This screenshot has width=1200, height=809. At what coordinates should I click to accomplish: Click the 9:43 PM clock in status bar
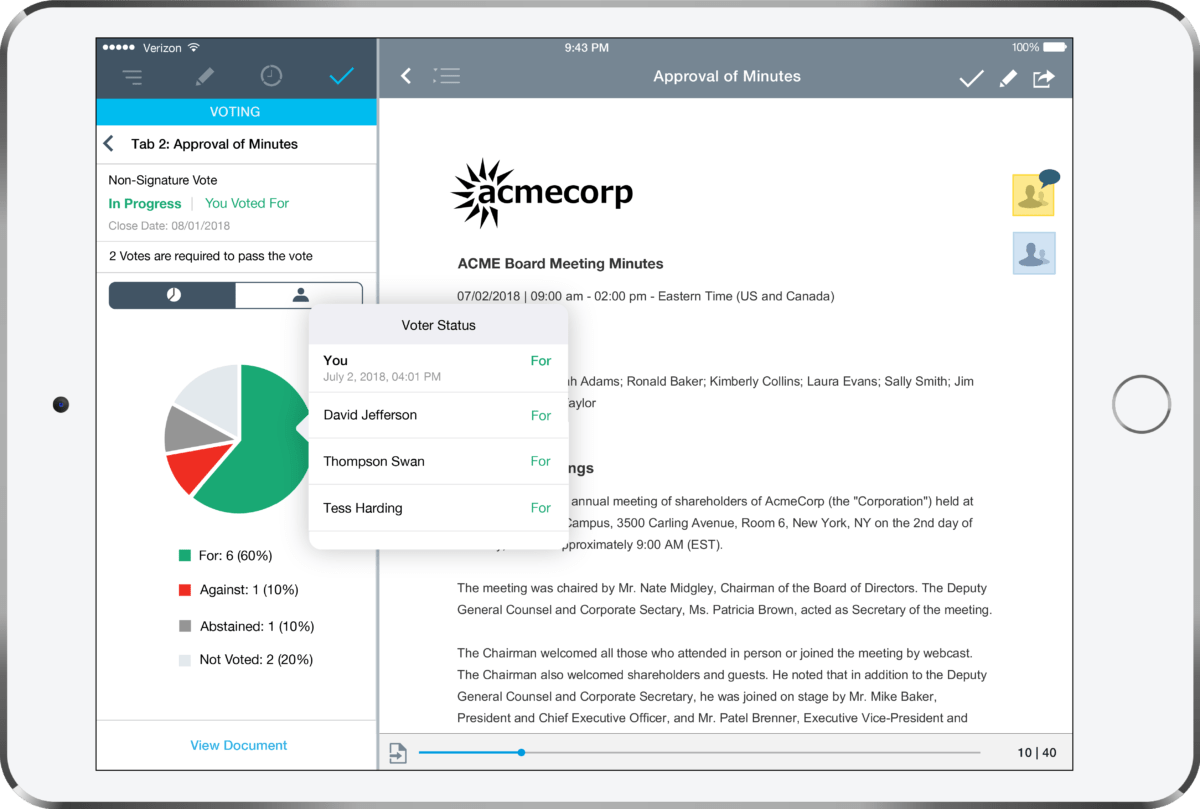pyautogui.click(x=587, y=47)
